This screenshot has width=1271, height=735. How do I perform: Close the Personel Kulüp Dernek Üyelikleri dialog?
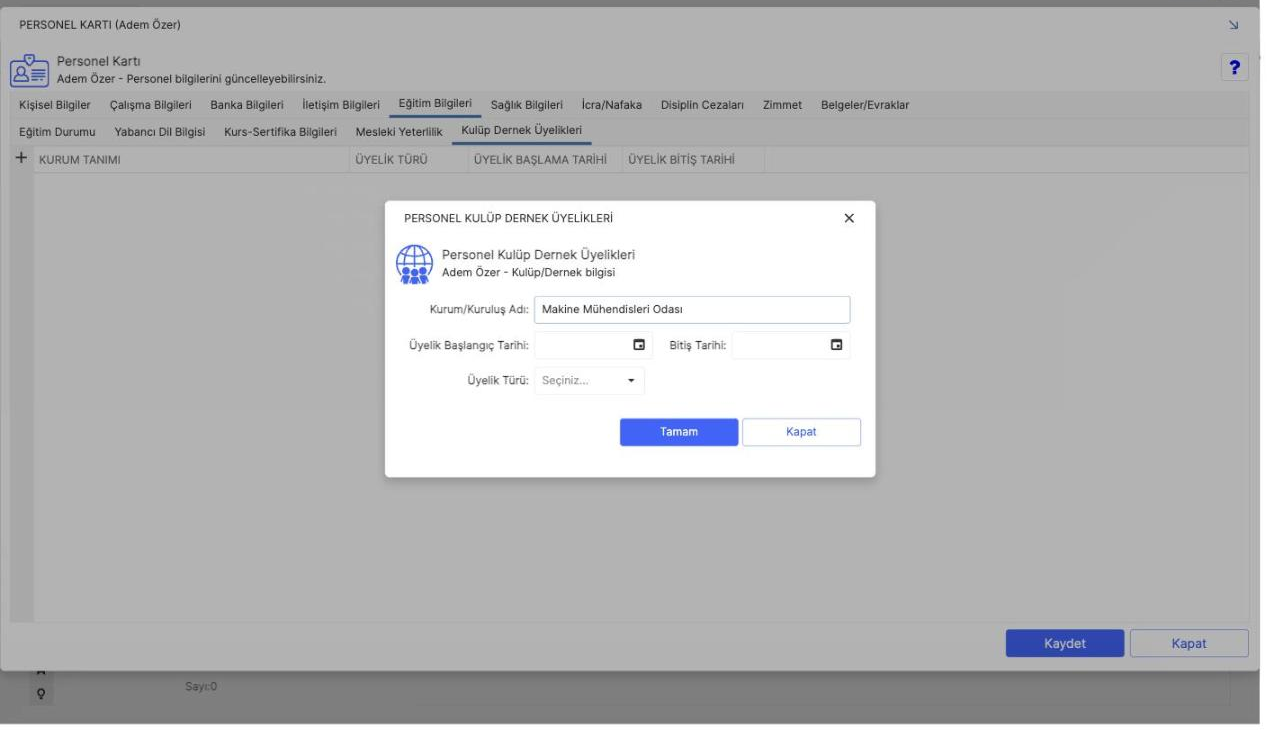pos(849,218)
